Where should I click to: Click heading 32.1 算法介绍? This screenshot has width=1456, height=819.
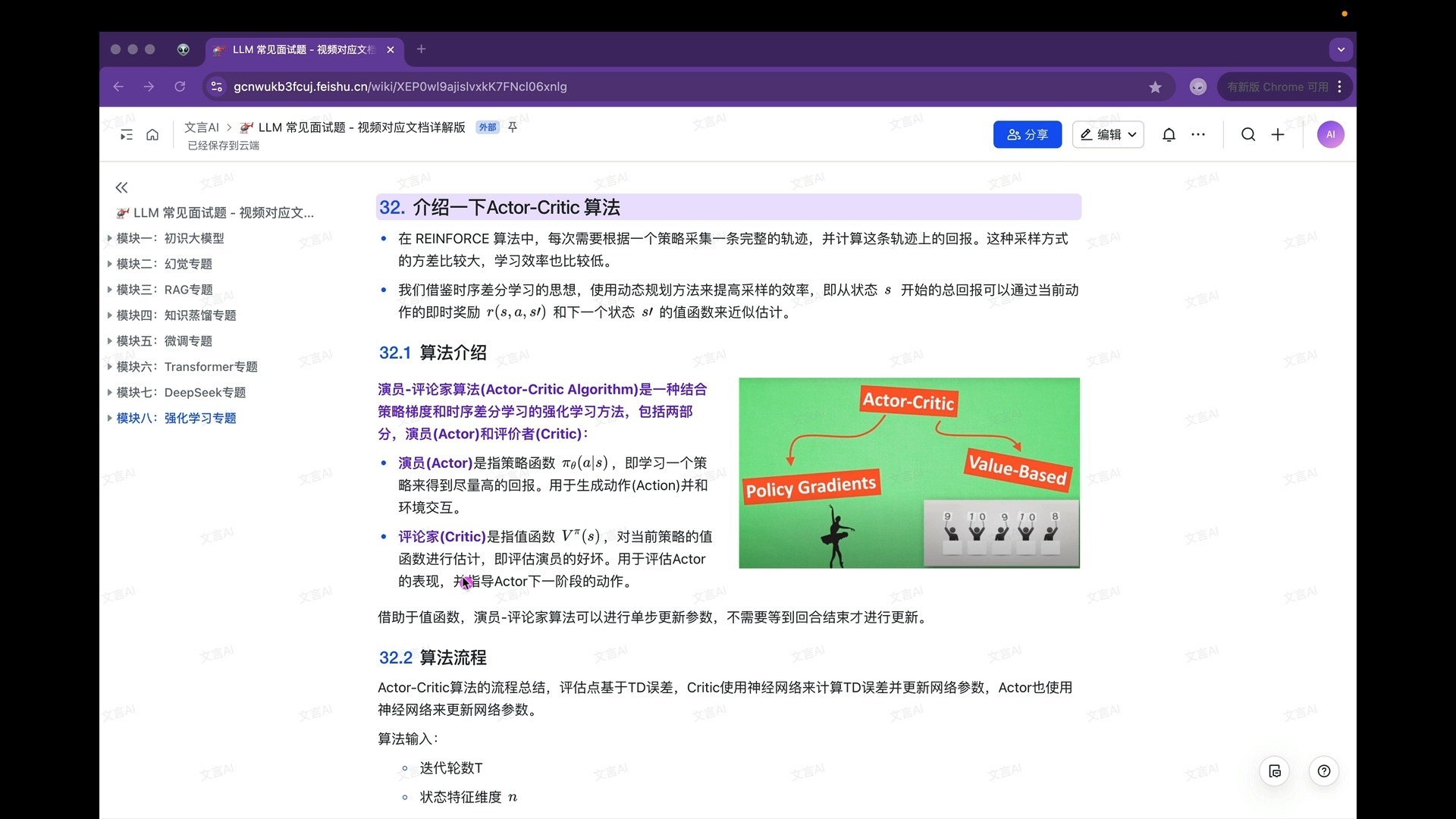tap(433, 353)
